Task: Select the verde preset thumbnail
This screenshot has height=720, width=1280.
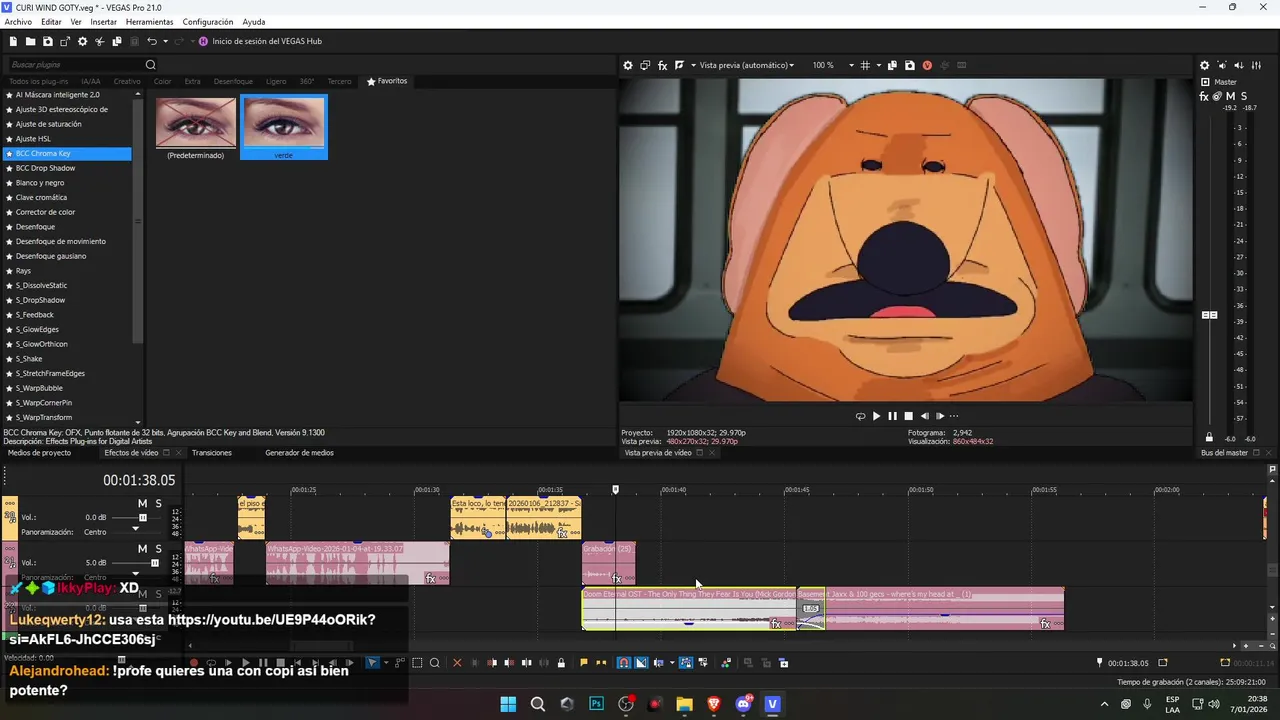Action: click(284, 127)
